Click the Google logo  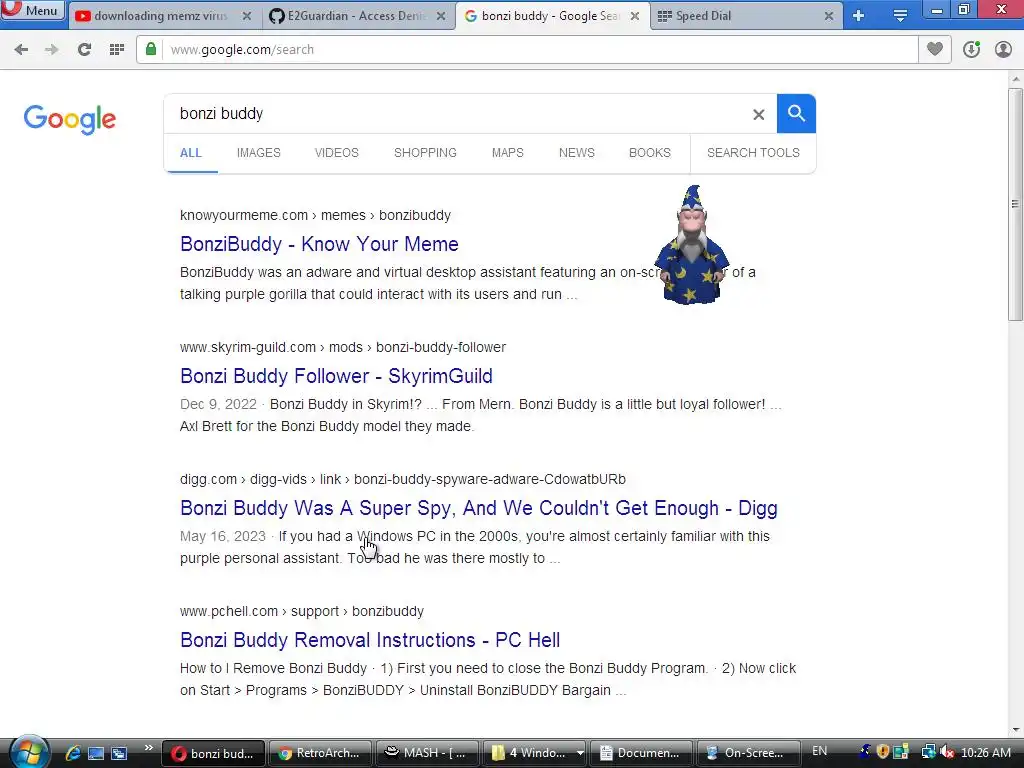pos(69,119)
